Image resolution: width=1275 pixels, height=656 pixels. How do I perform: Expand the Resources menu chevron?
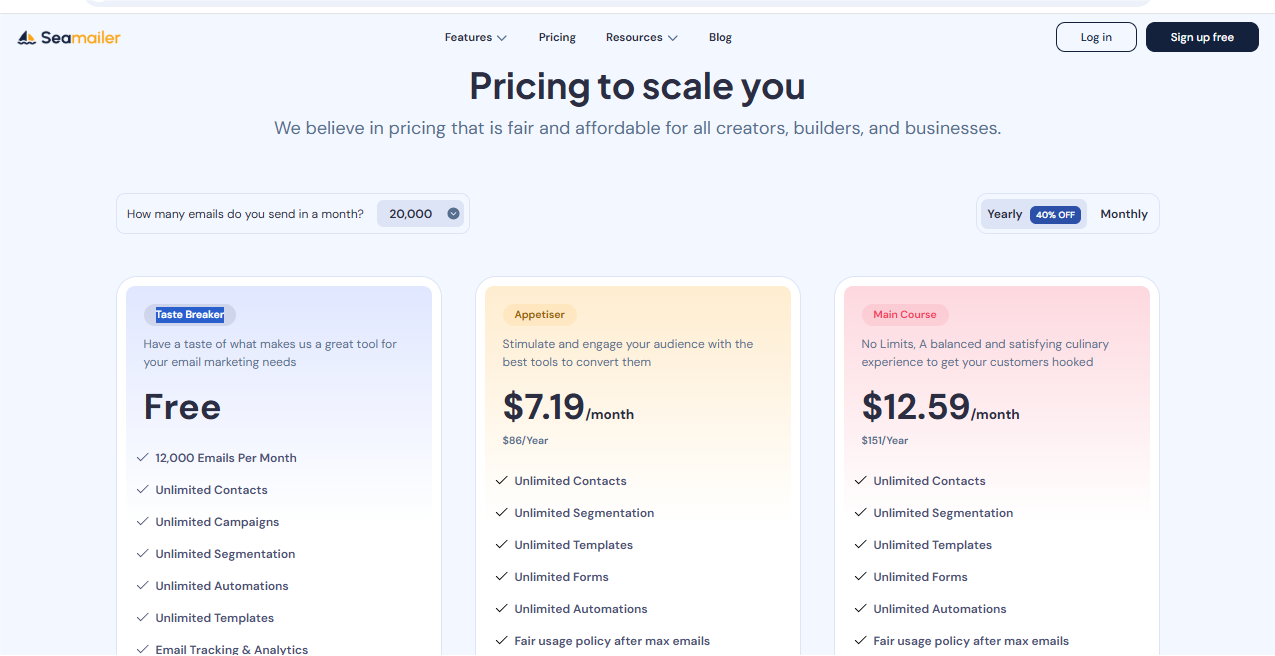click(673, 38)
